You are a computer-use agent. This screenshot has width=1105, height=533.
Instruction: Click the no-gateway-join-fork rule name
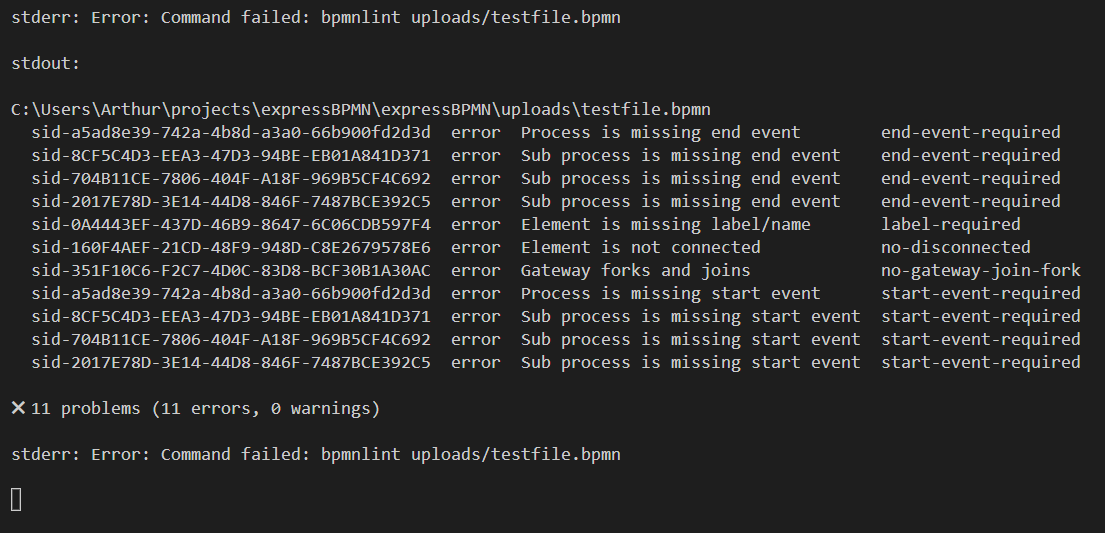coord(980,270)
